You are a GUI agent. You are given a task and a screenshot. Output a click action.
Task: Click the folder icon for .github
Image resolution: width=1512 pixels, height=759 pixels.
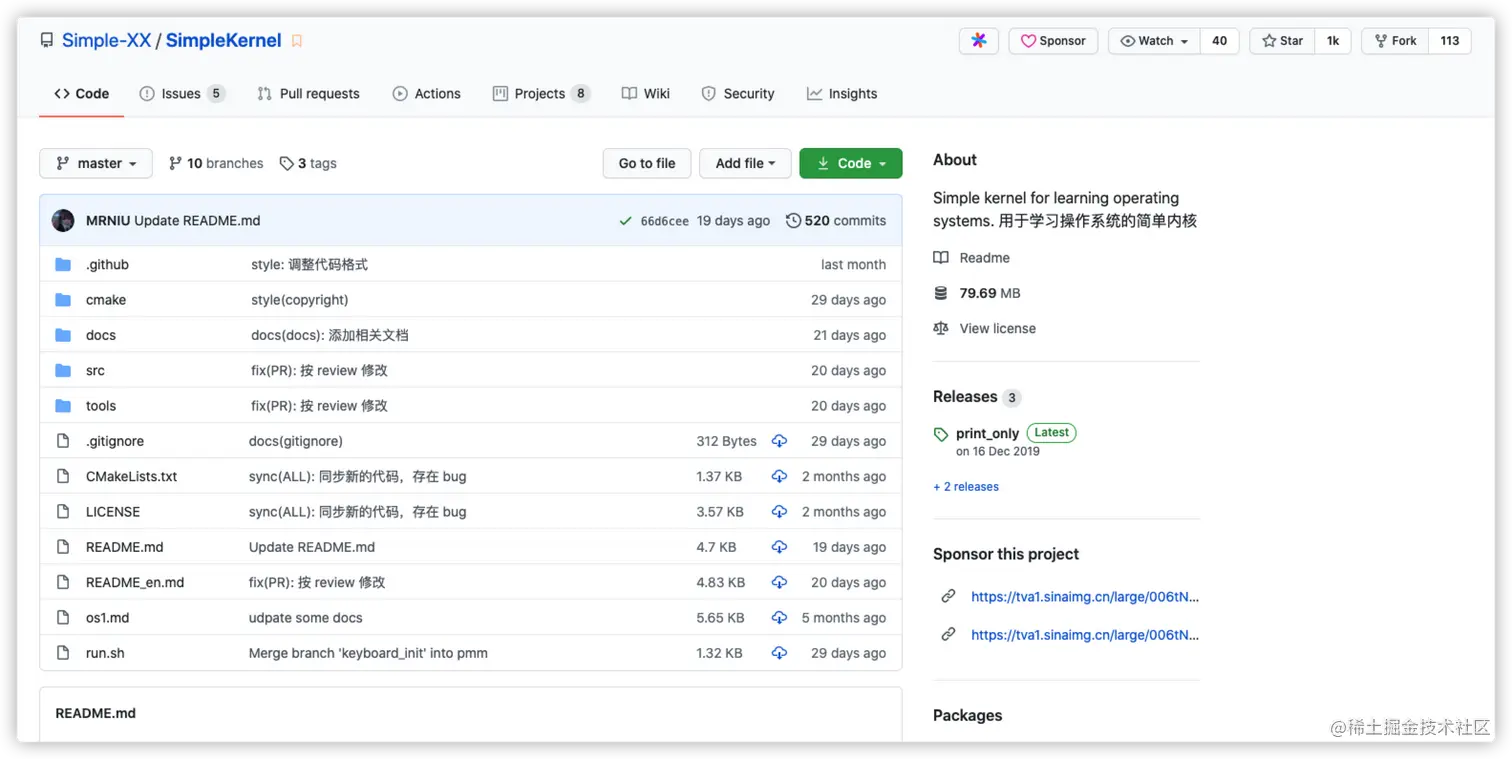point(63,265)
